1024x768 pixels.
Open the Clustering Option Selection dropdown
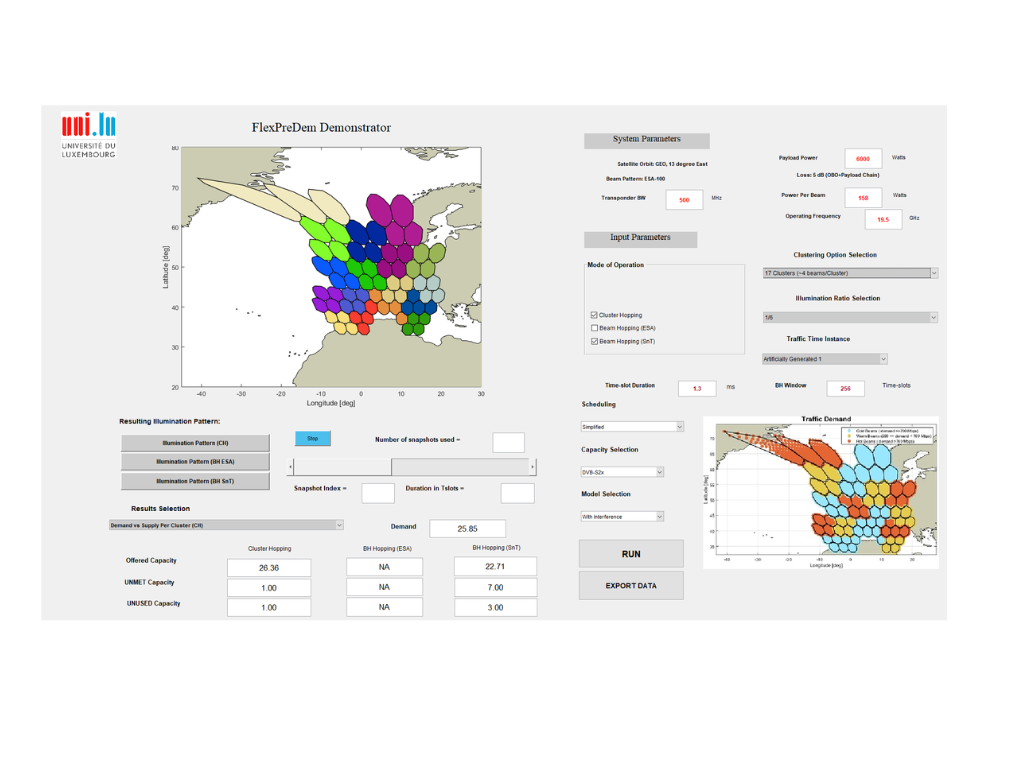850,273
